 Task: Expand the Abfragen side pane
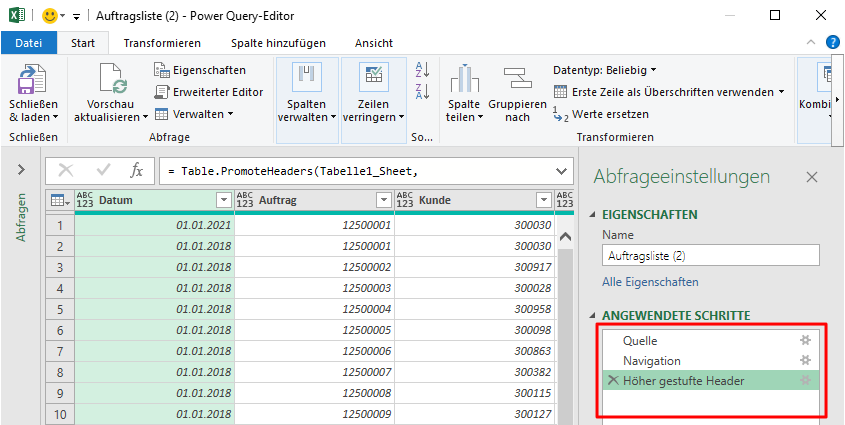click(21, 171)
